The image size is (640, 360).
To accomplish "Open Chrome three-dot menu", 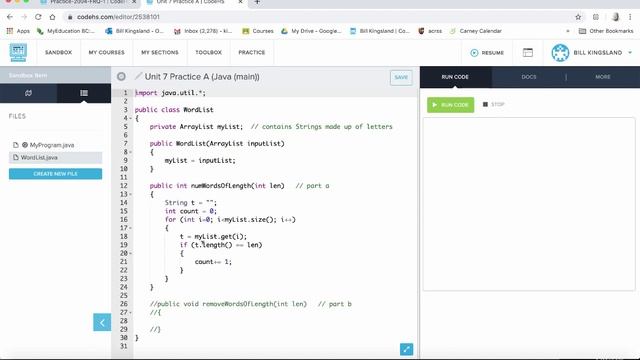I will point(630,17).
